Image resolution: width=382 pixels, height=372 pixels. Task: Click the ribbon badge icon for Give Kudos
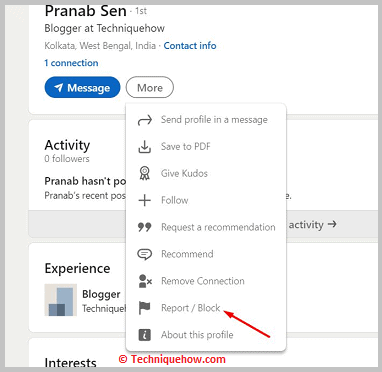click(x=145, y=173)
